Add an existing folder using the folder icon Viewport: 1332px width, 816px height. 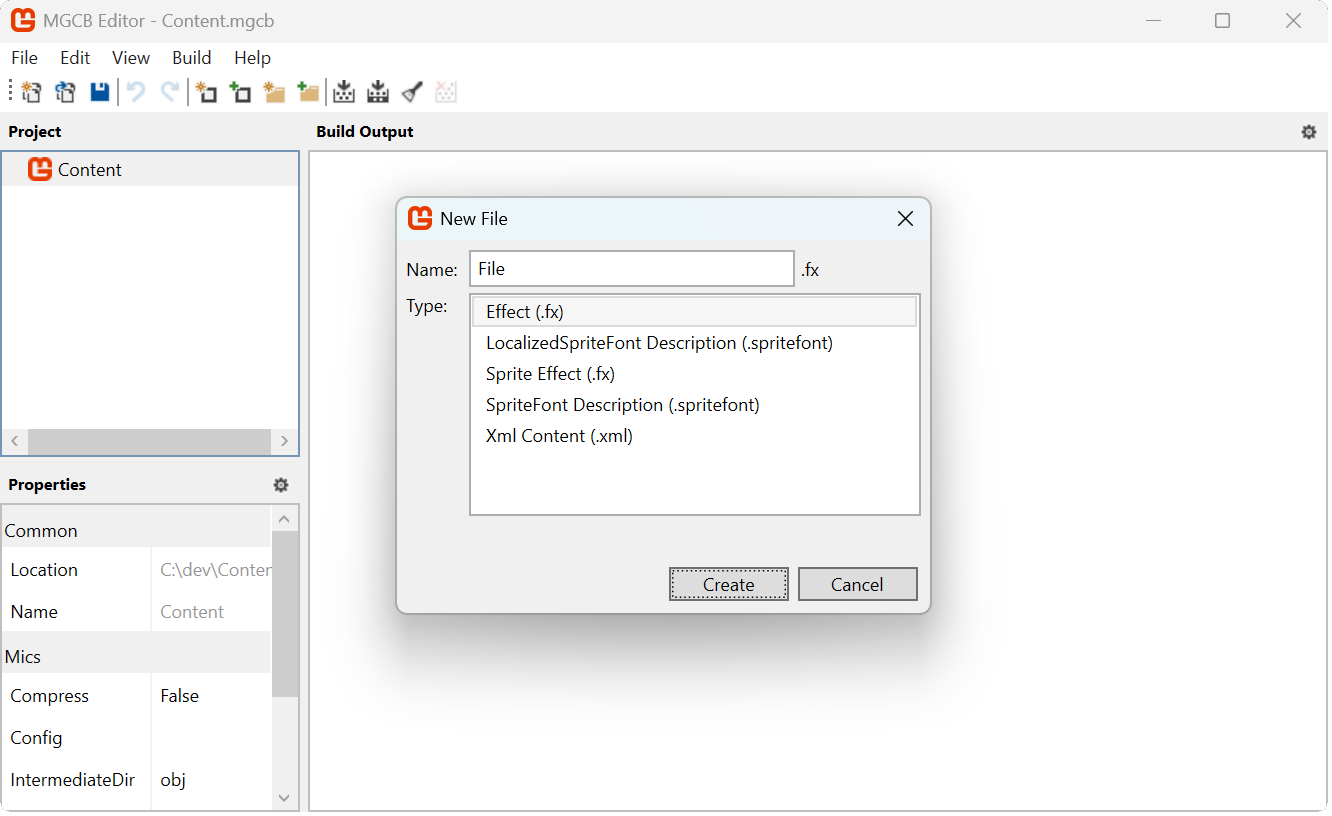(308, 91)
